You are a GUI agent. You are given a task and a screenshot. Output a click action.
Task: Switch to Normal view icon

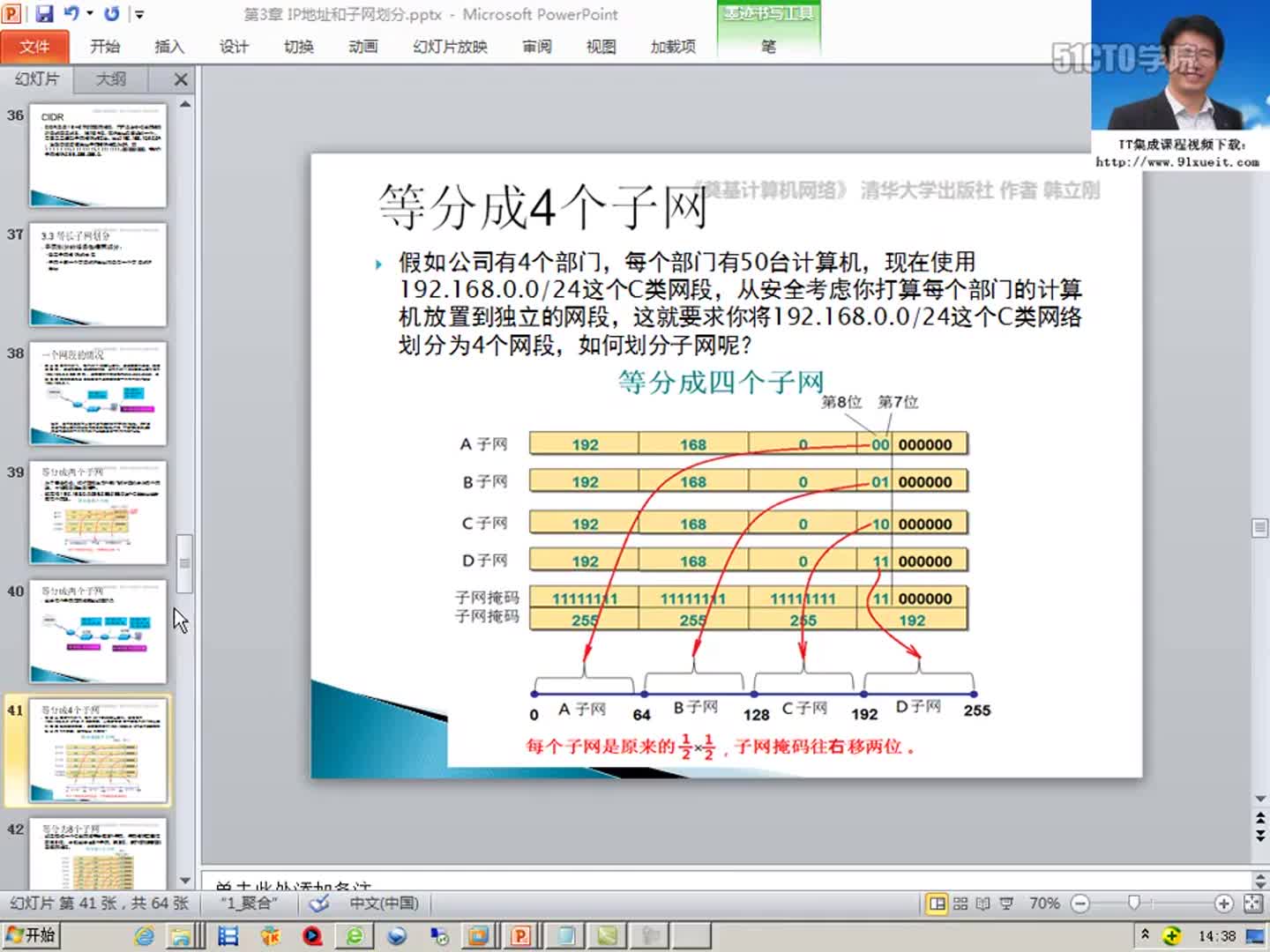click(x=938, y=904)
